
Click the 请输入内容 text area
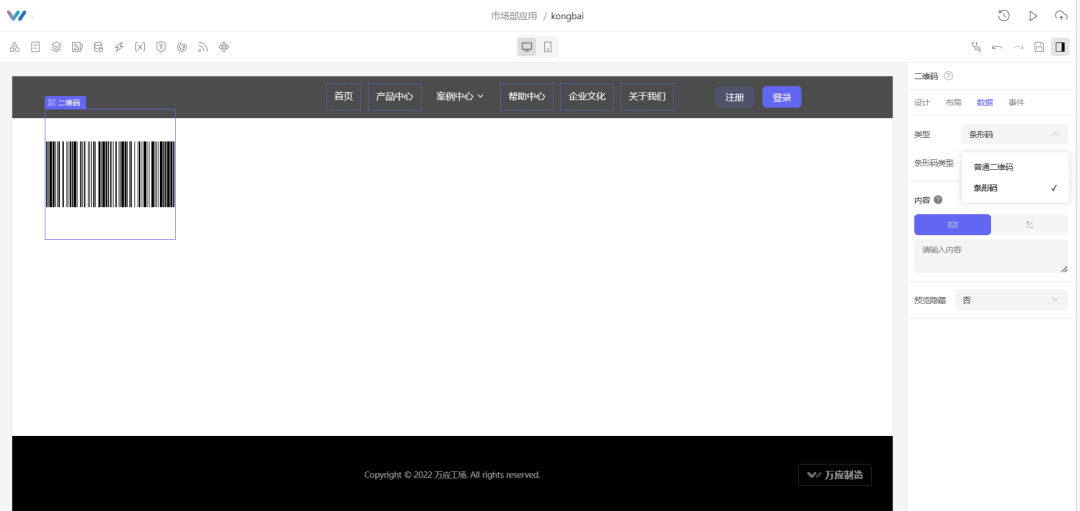tap(991, 256)
